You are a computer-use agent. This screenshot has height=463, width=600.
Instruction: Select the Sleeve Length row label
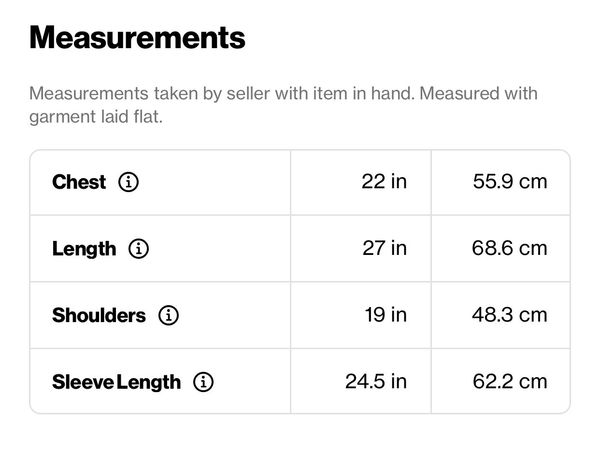(116, 382)
